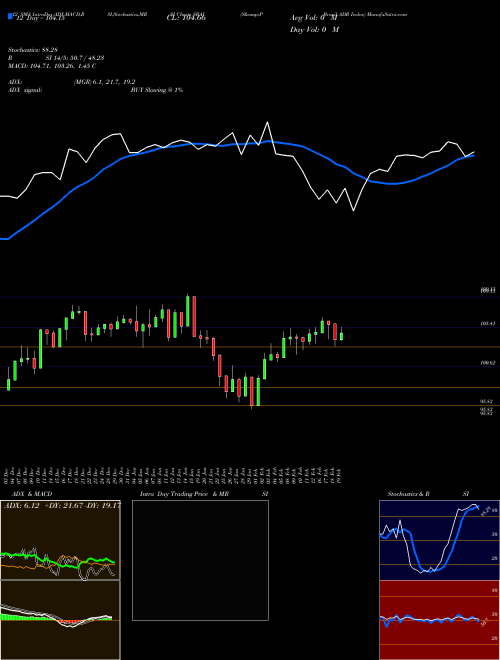The width and height of the screenshot is (500, 660).
Task: Click the 'ManafaSutra.com' watermark link at top right
Action: (386, 14)
